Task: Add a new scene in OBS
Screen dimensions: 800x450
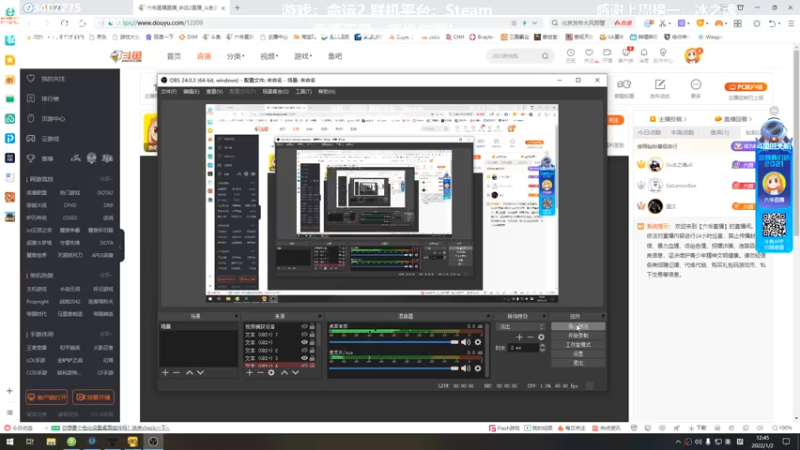Action: 165,373
